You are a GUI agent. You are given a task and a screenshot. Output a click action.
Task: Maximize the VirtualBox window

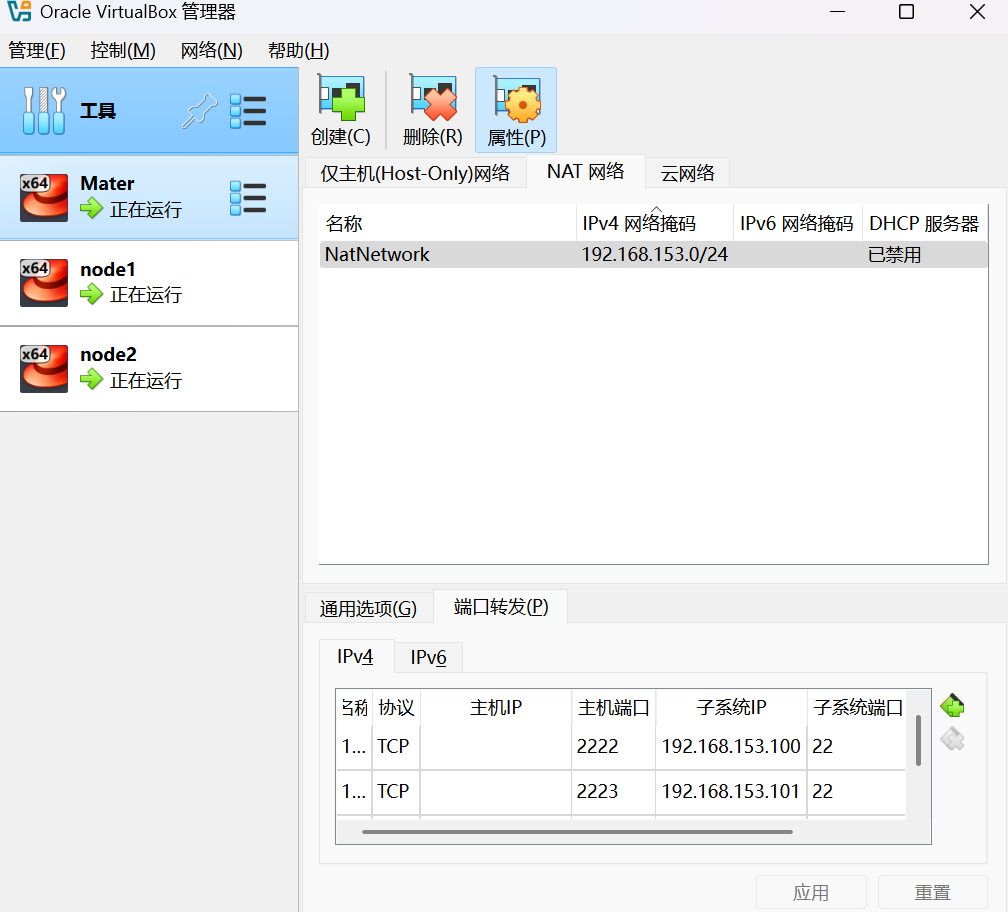pyautogui.click(x=906, y=12)
